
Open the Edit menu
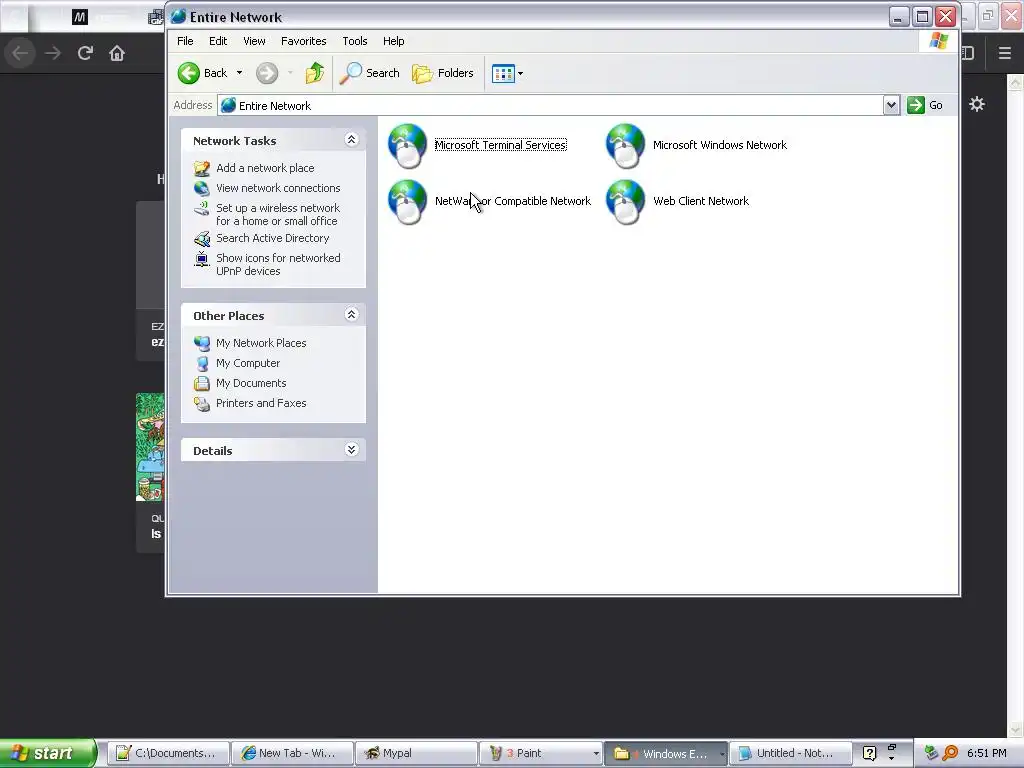click(217, 41)
